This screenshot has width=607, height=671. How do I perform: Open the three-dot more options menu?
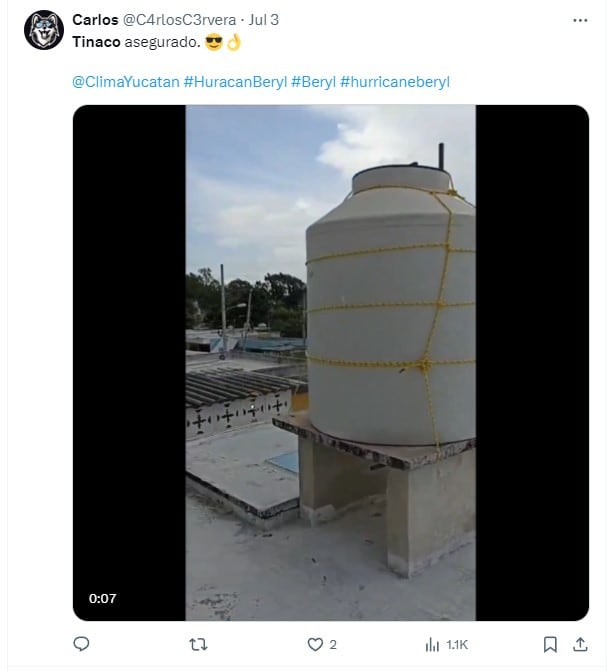point(580,20)
